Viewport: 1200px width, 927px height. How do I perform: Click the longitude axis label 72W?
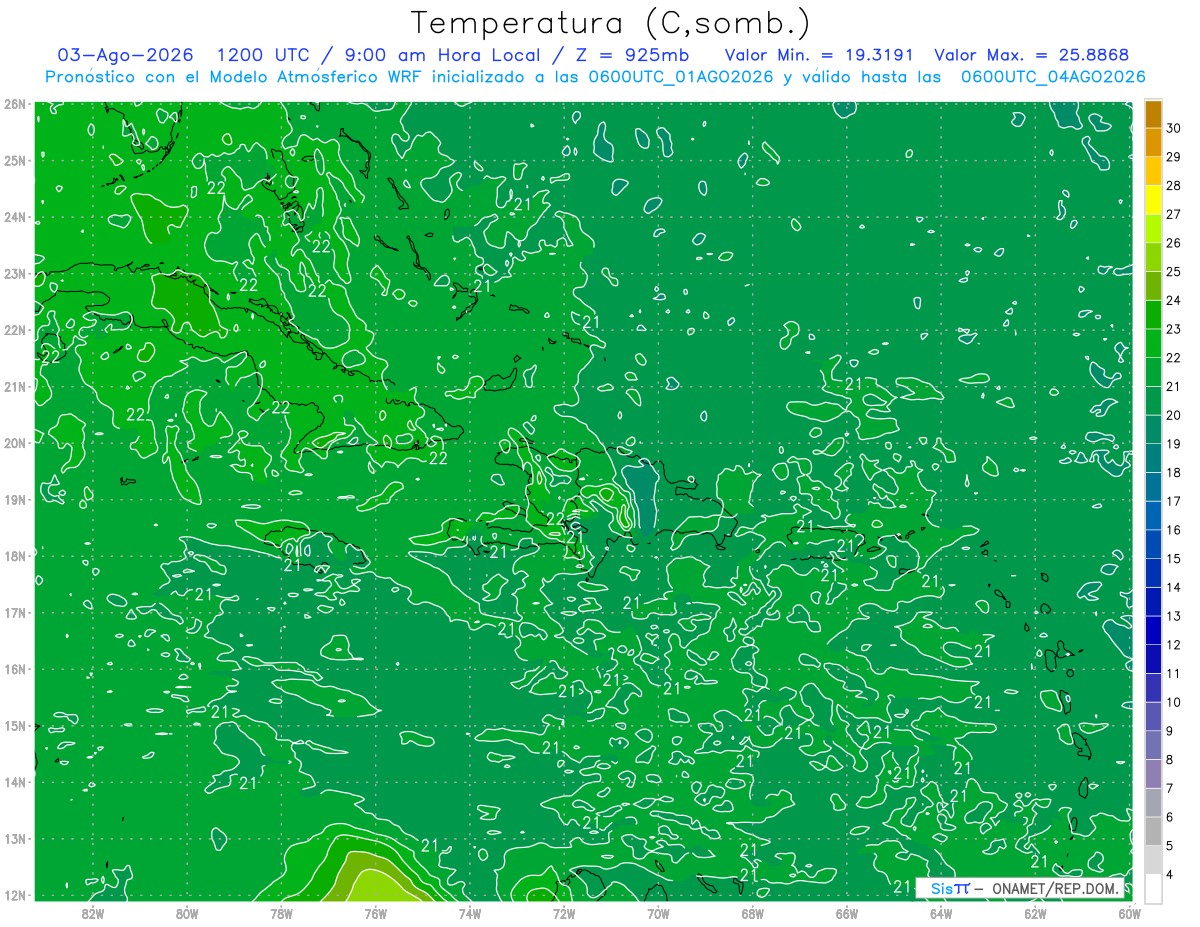tap(564, 912)
